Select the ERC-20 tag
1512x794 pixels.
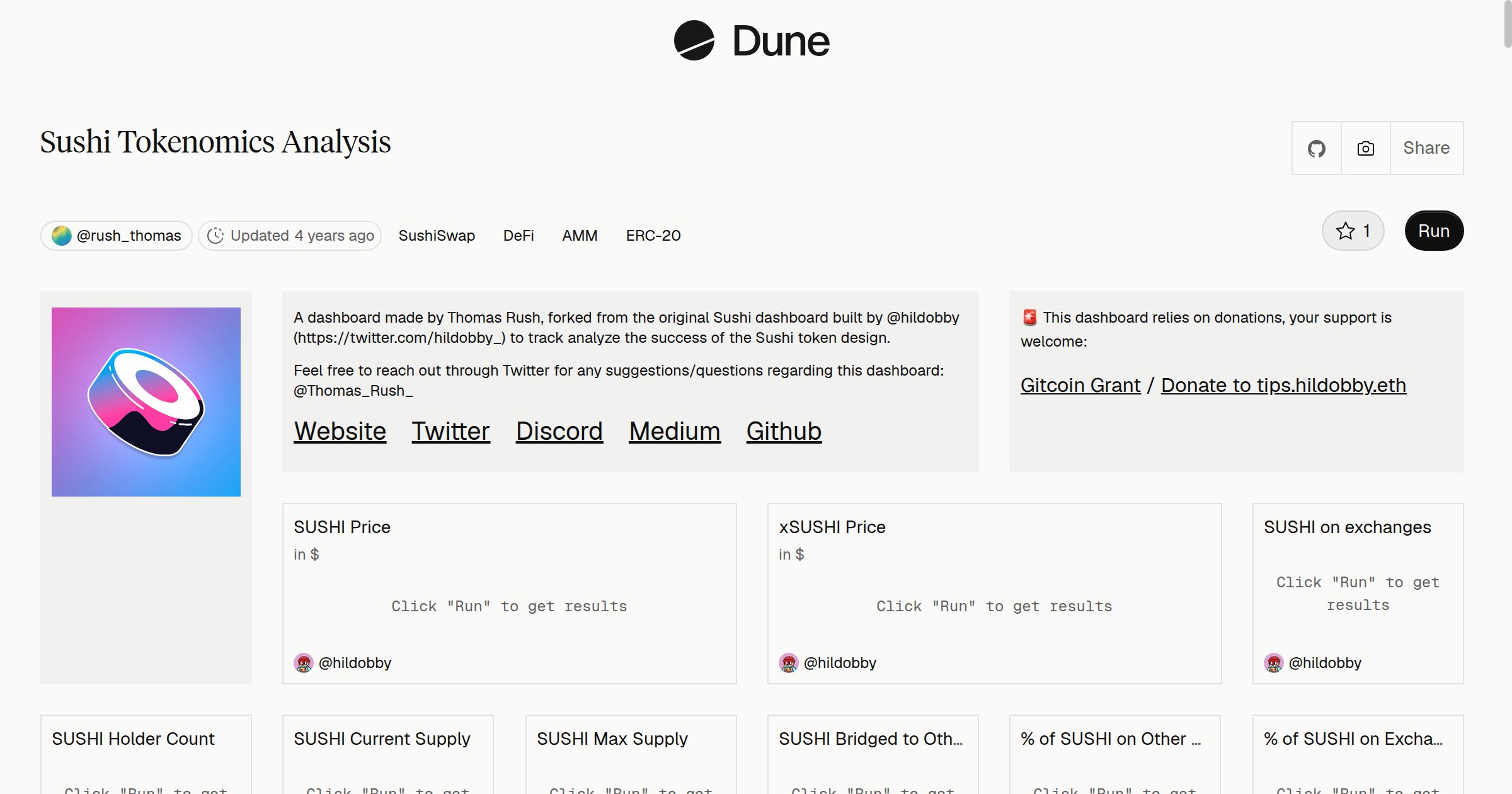point(653,236)
